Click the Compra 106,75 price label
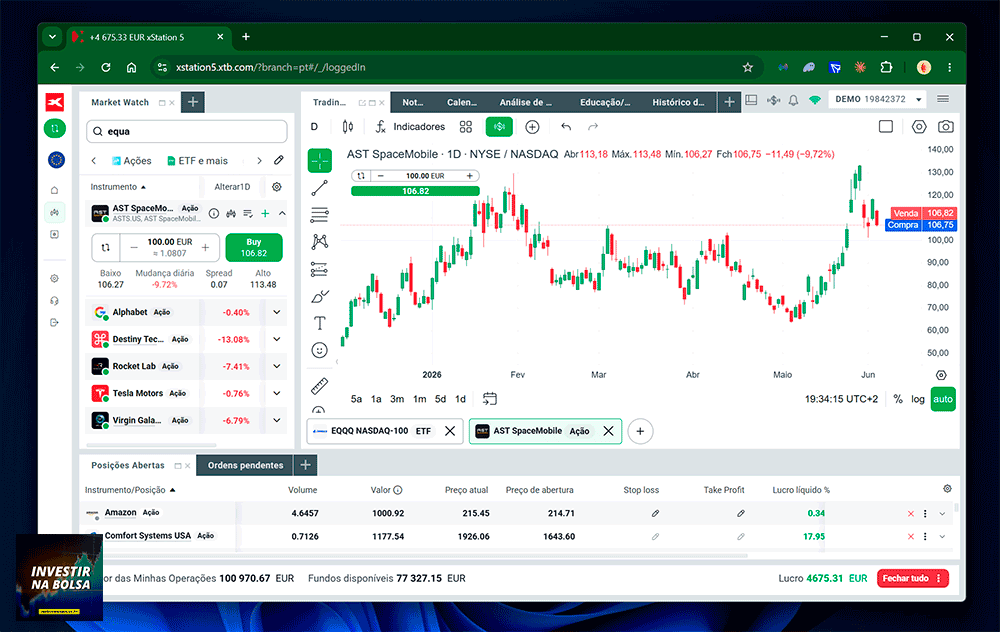 click(x=922, y=225)
